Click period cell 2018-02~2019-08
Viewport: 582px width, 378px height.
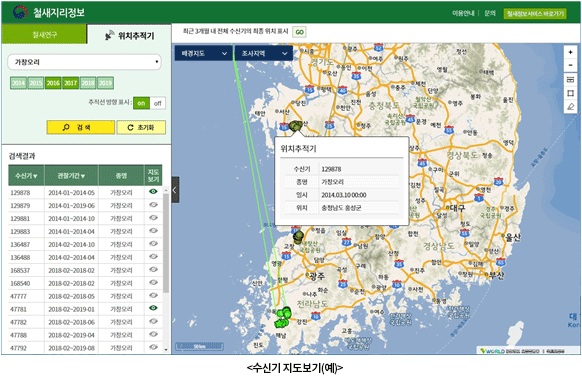[71, 348]
